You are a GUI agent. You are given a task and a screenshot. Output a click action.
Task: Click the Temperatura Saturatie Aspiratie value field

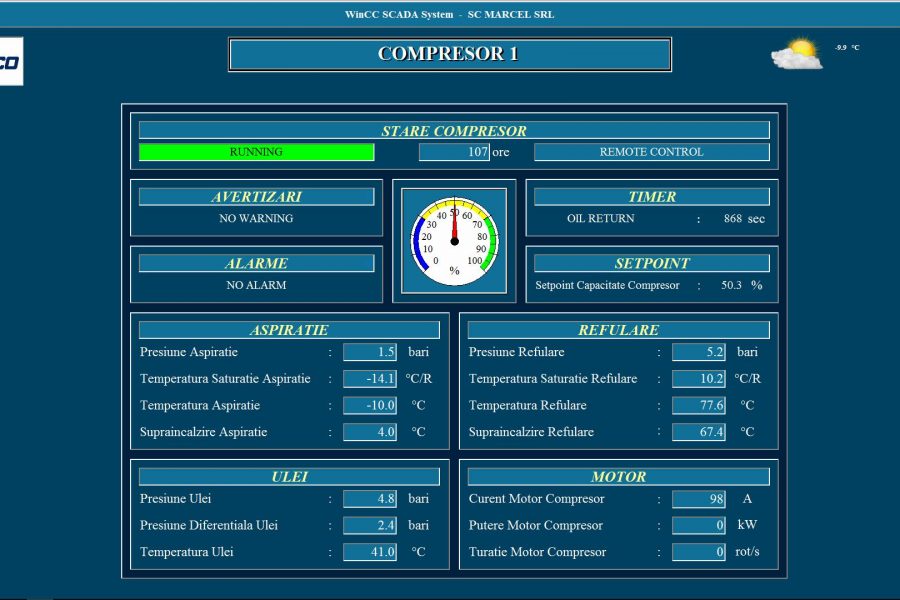click(370, 379)
